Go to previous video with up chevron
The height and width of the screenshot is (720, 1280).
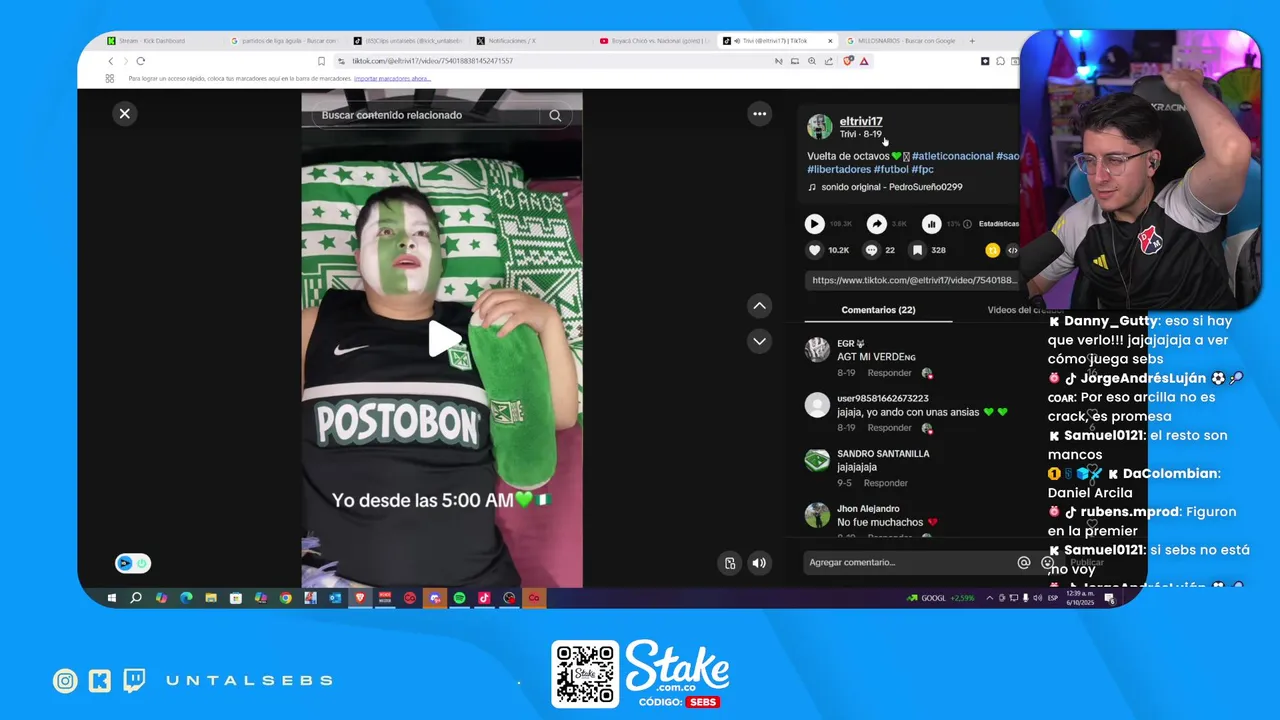pos(759,306)
